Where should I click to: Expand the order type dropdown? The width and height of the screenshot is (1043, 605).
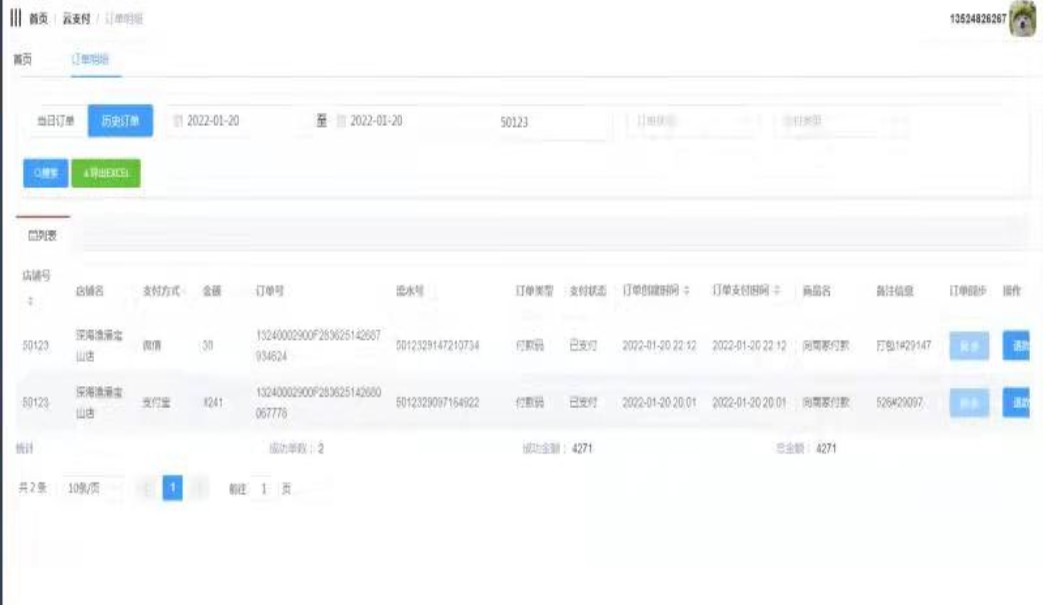tap(692, 121)
